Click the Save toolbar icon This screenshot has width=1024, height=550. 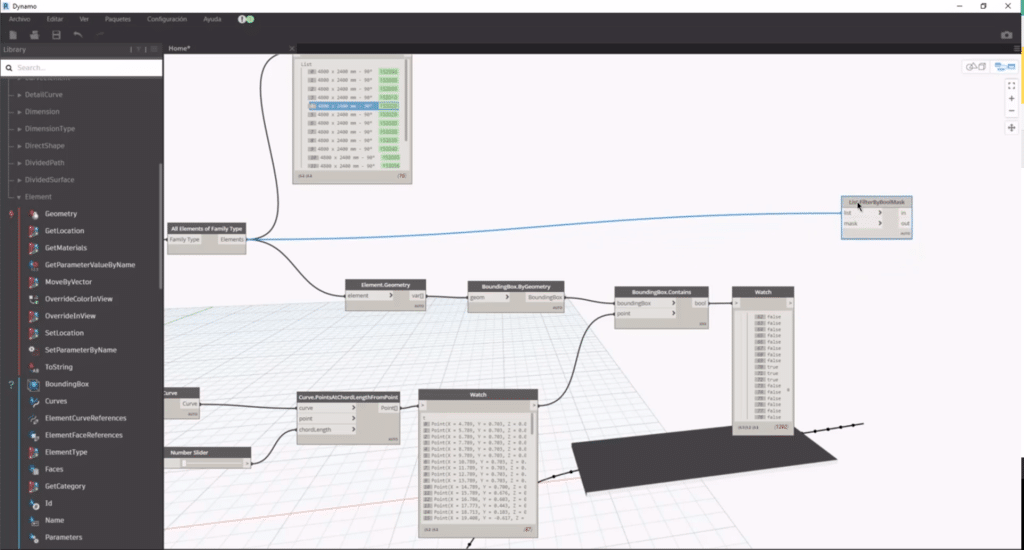tap(56, 35)
